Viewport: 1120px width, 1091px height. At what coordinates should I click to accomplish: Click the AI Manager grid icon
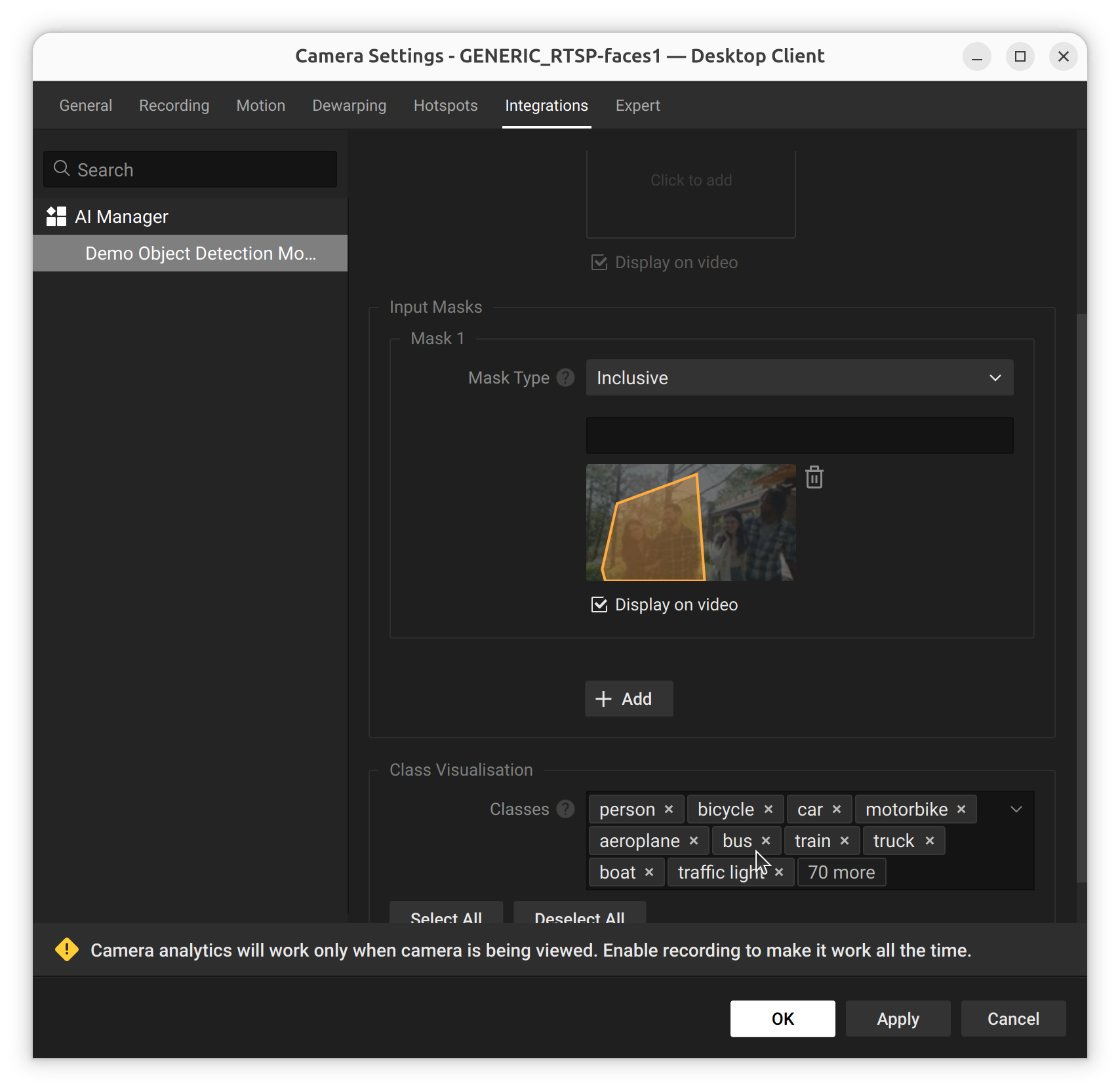coord(56,216)
